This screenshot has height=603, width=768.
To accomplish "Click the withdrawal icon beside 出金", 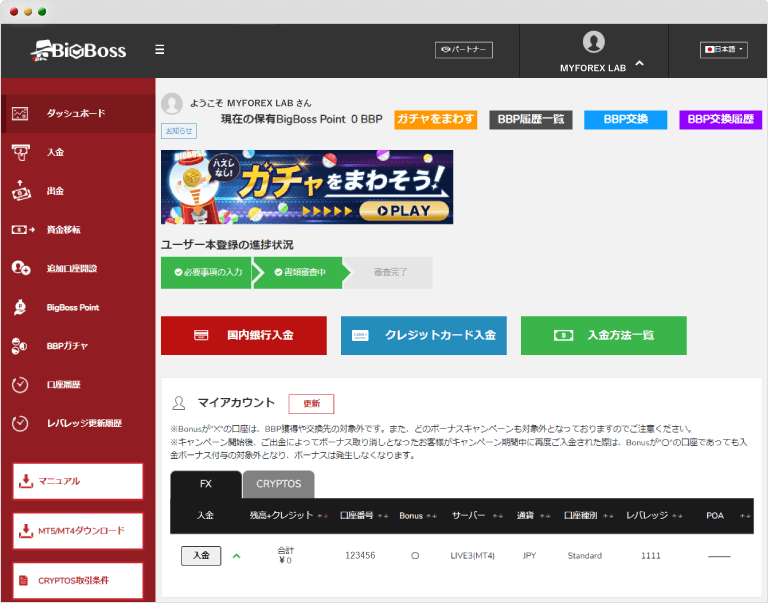I will click(21, 191).
